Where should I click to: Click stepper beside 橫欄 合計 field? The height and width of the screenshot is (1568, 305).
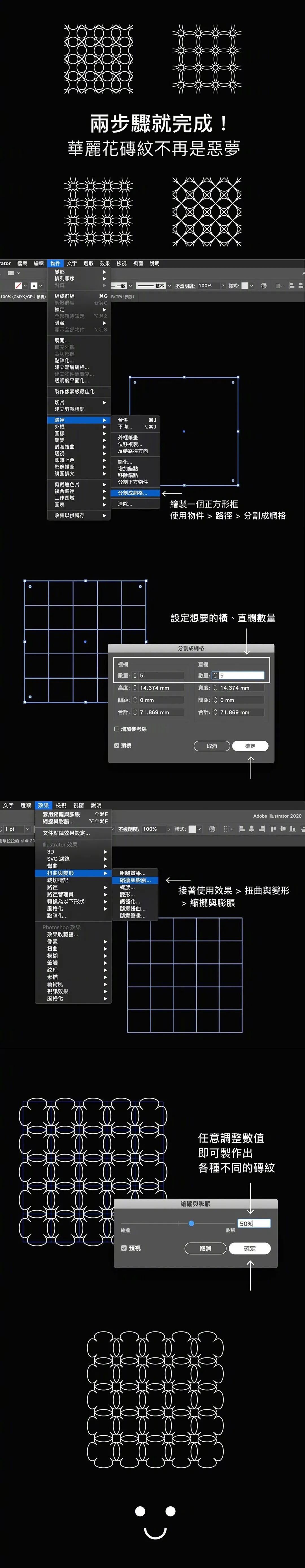tap(135, 712)
